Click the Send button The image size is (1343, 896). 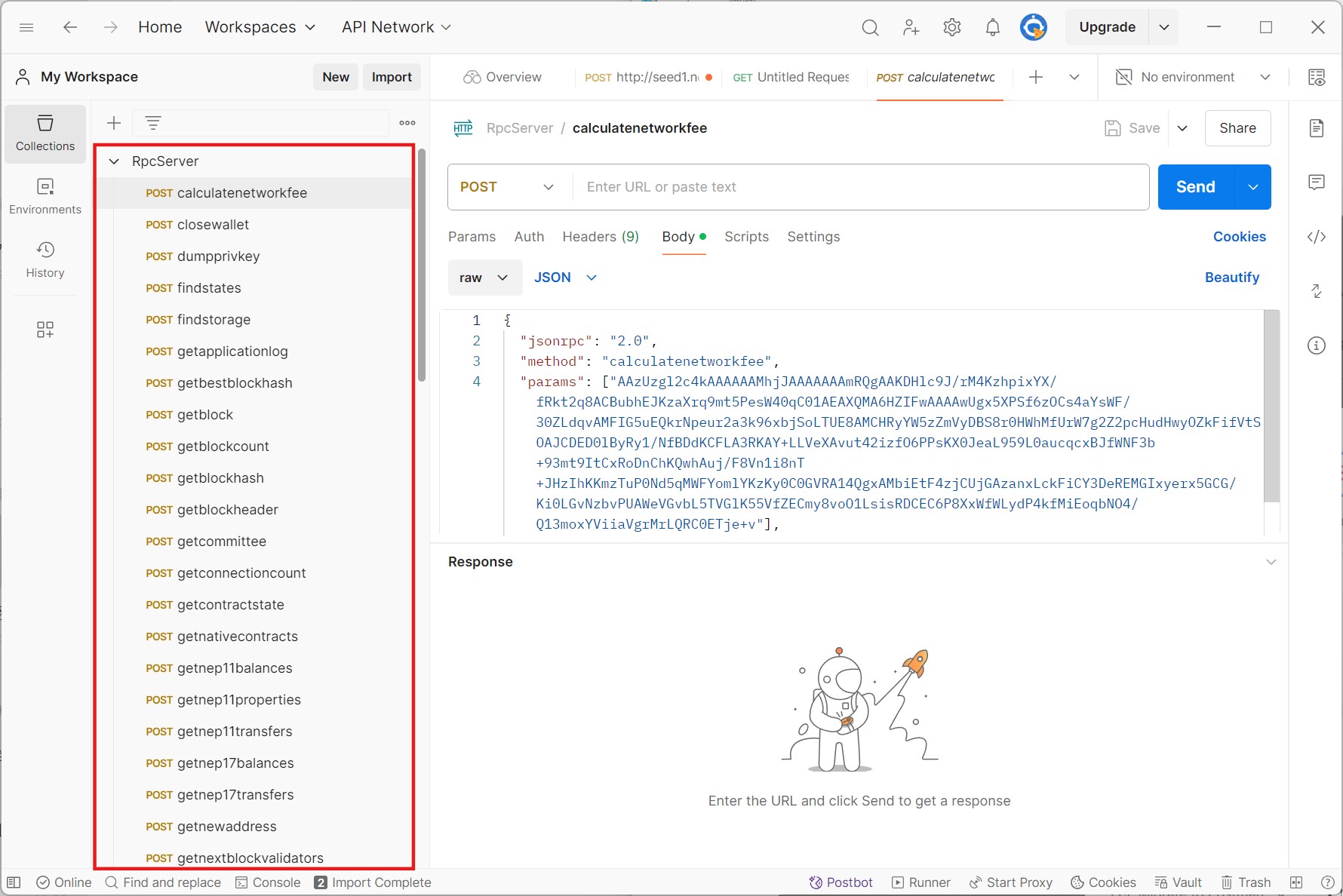click(x=1196, y=187)
